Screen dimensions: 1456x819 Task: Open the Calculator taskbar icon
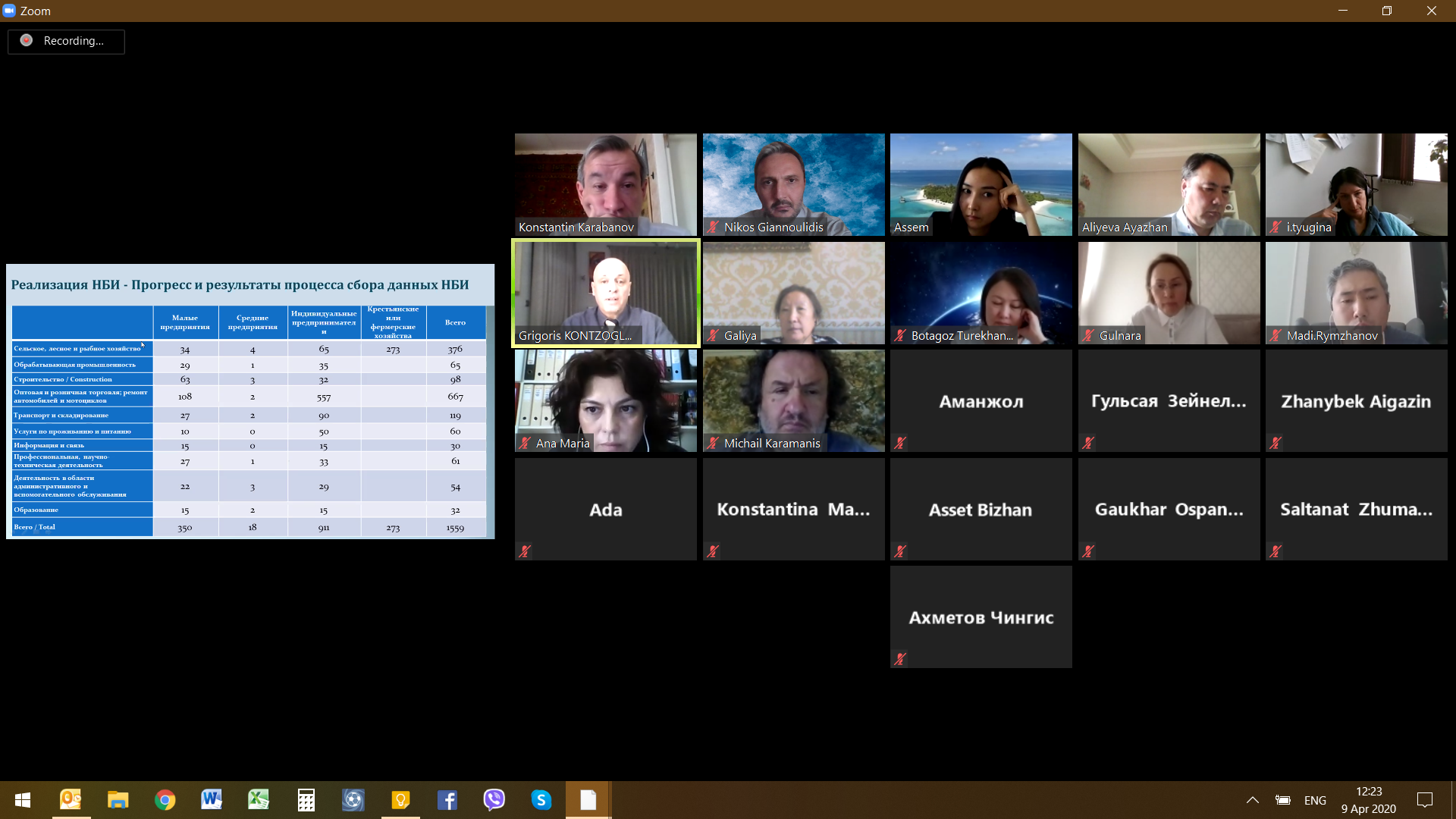(x=306, y=800)
